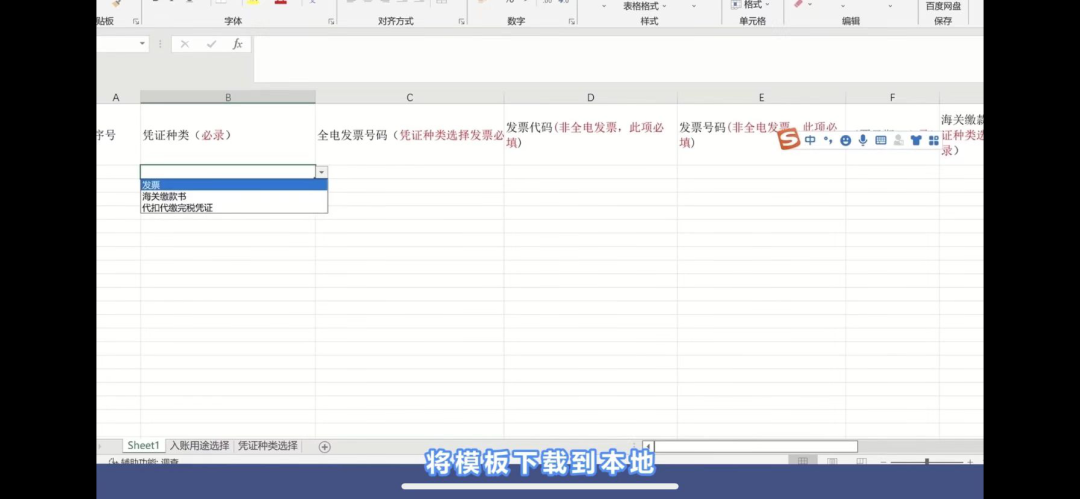Open the Sogou soft keyboard
The width and height of the screenshot is (1080, 499).
point(881,141)
